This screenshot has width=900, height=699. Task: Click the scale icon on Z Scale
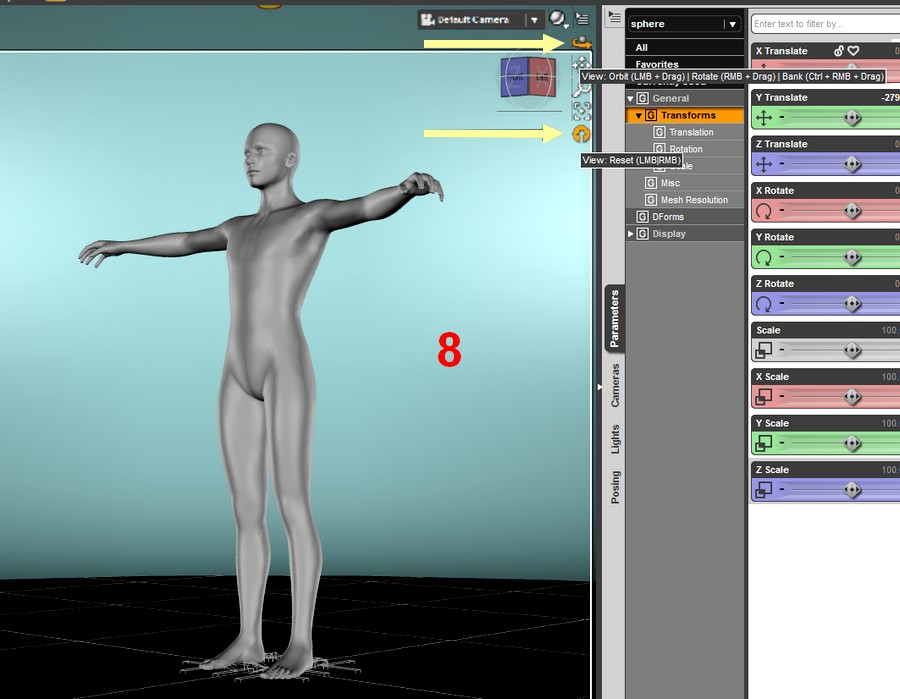[x=764, y=490]
